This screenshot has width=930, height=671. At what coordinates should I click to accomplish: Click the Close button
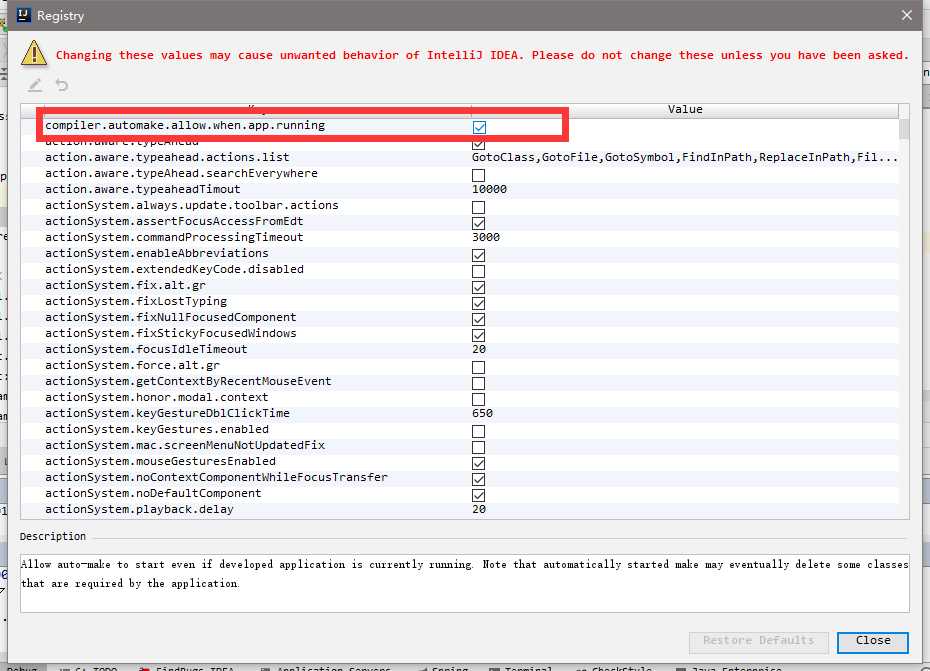pyautogui.click(x=872, y=642)
